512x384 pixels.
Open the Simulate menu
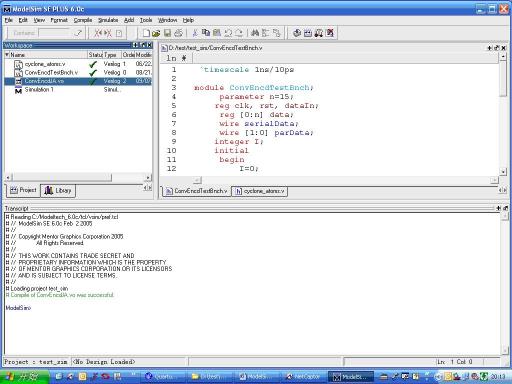tap(108, 20)
